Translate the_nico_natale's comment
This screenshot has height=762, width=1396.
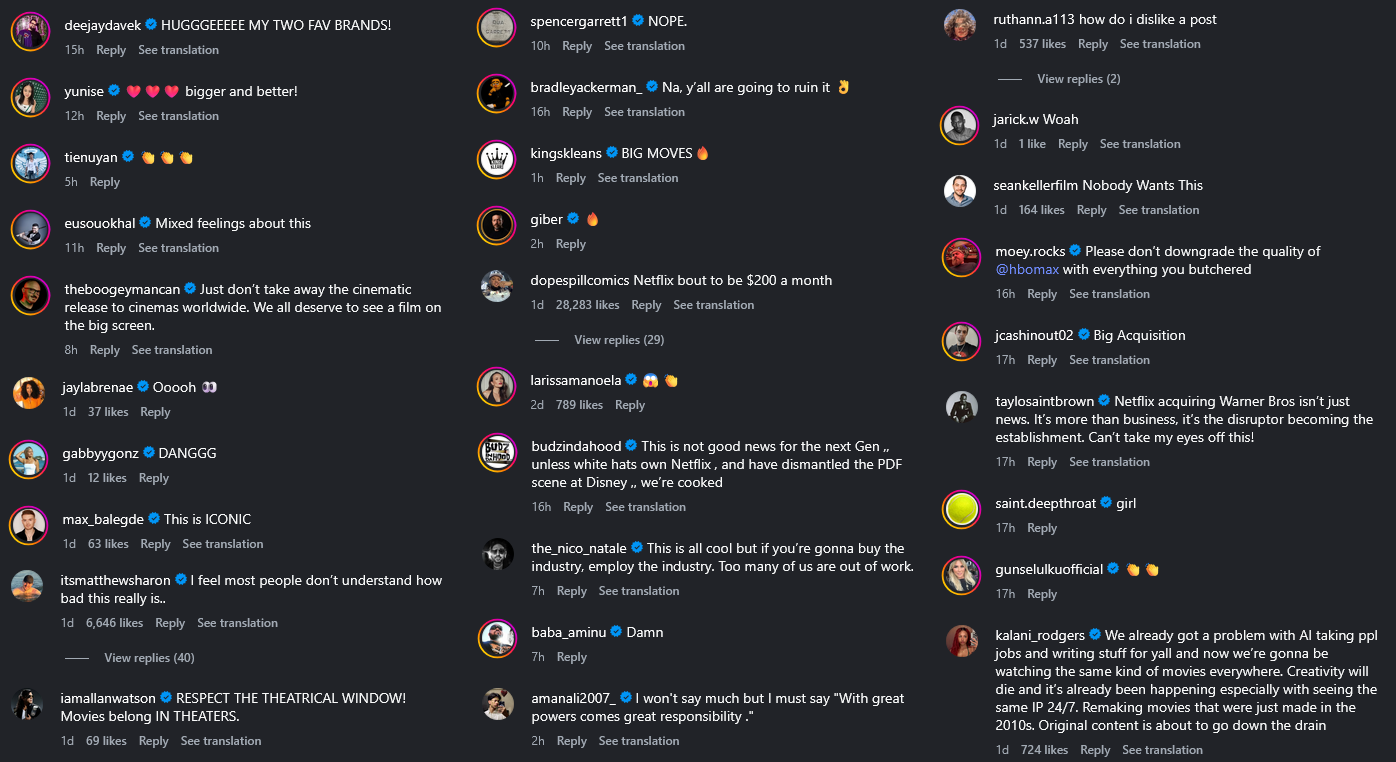click(639, 591)
